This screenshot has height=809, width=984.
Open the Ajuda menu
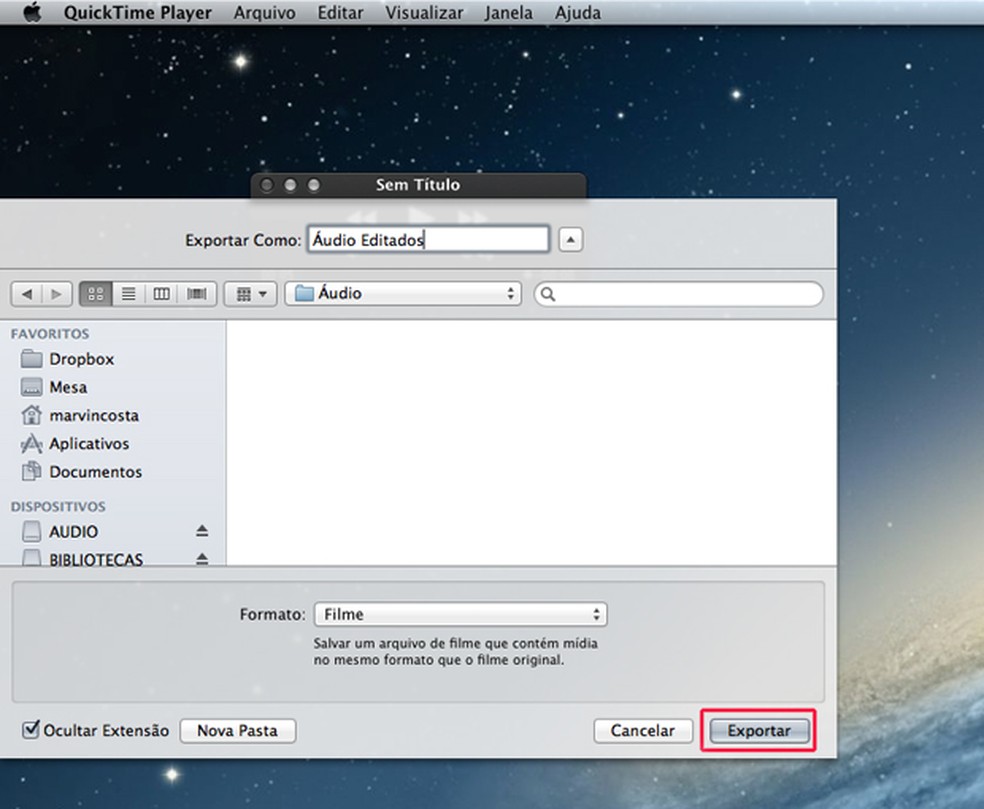577,13
